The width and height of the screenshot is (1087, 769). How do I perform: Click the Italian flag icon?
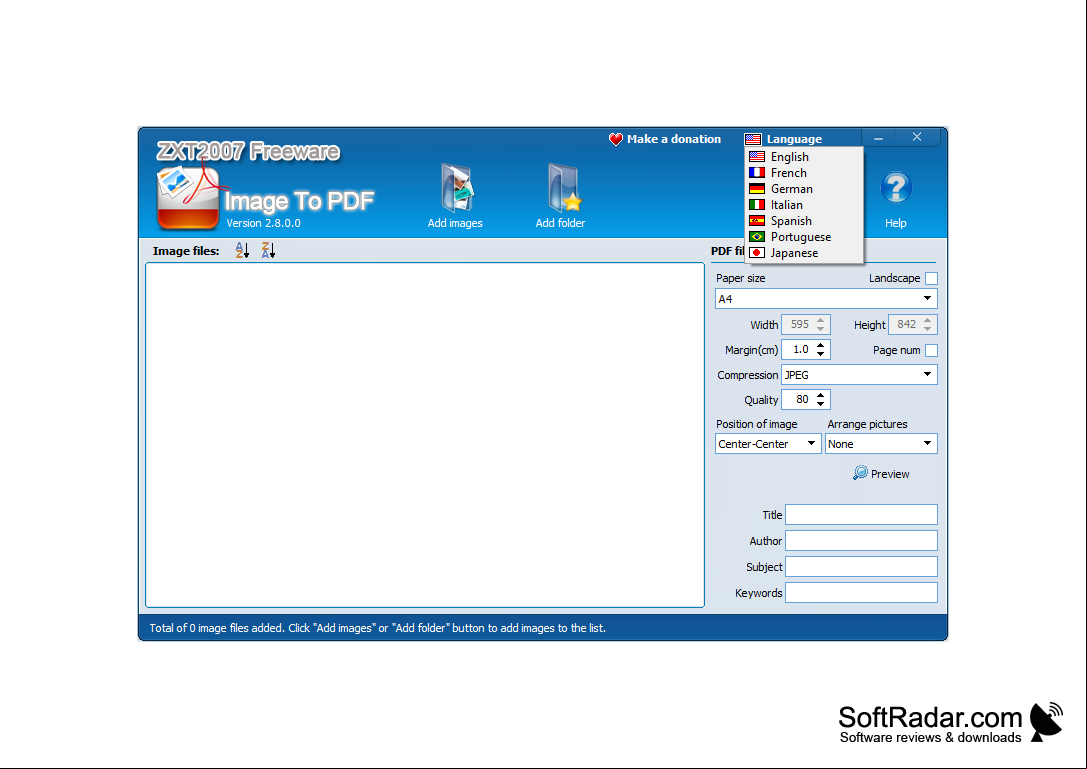(x=757, y=205)
